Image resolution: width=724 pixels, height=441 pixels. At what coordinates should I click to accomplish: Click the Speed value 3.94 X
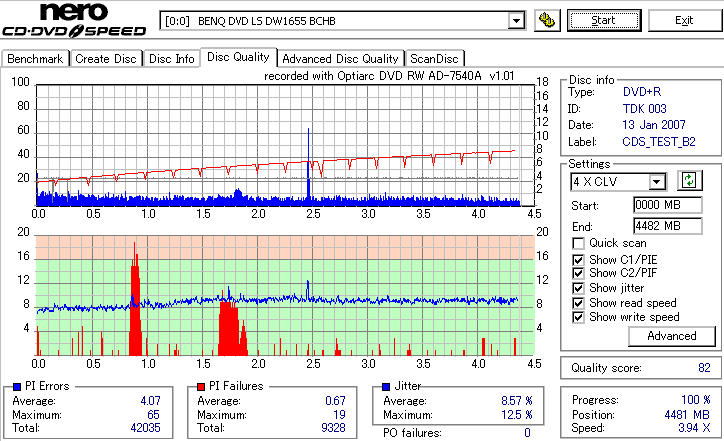click(x=694, y=428)
